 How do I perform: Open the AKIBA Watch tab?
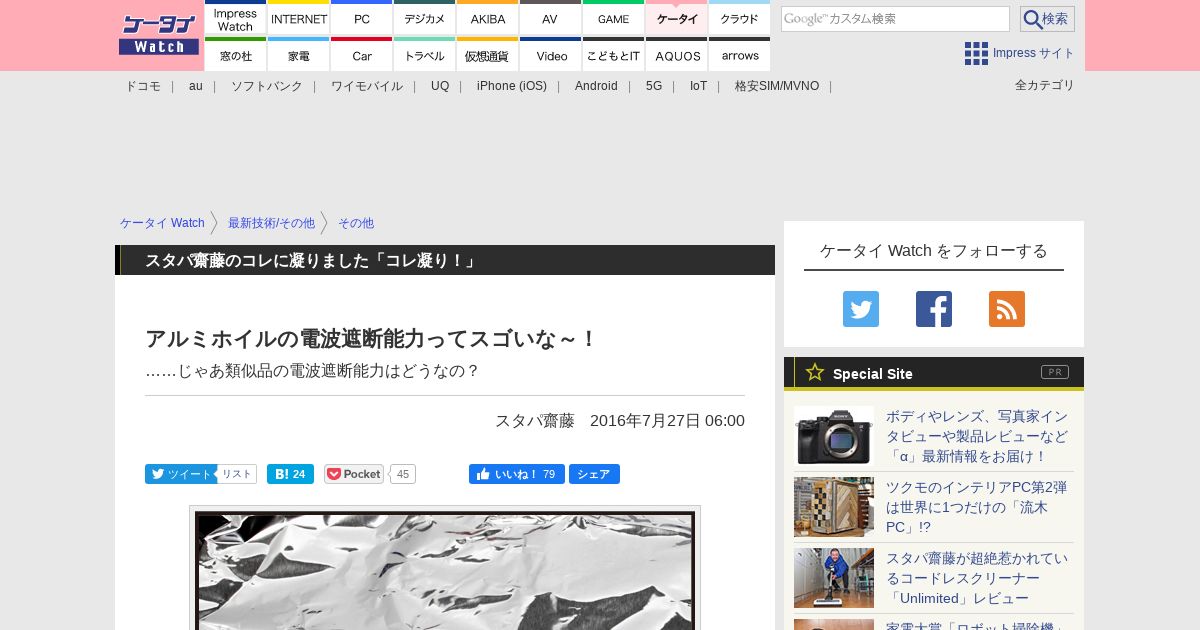(488, 17)
